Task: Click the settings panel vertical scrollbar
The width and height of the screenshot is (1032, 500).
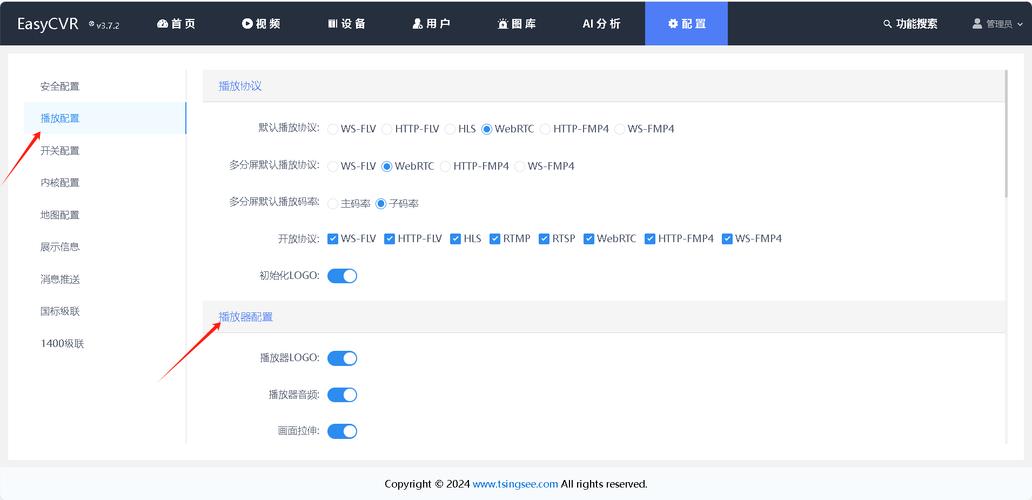Action: click(1006, 134)
